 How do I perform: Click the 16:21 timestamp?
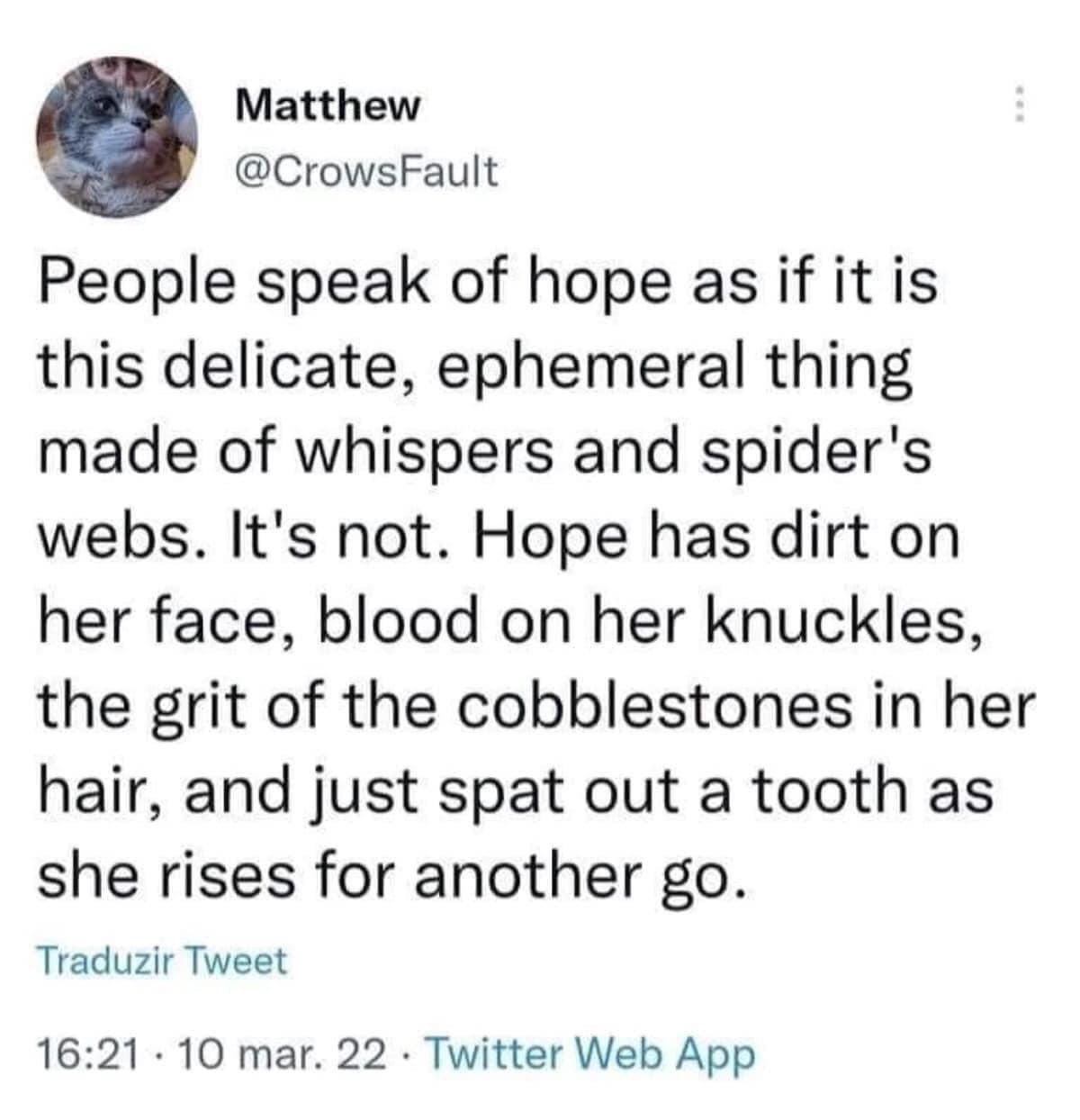pos(88,1052)
